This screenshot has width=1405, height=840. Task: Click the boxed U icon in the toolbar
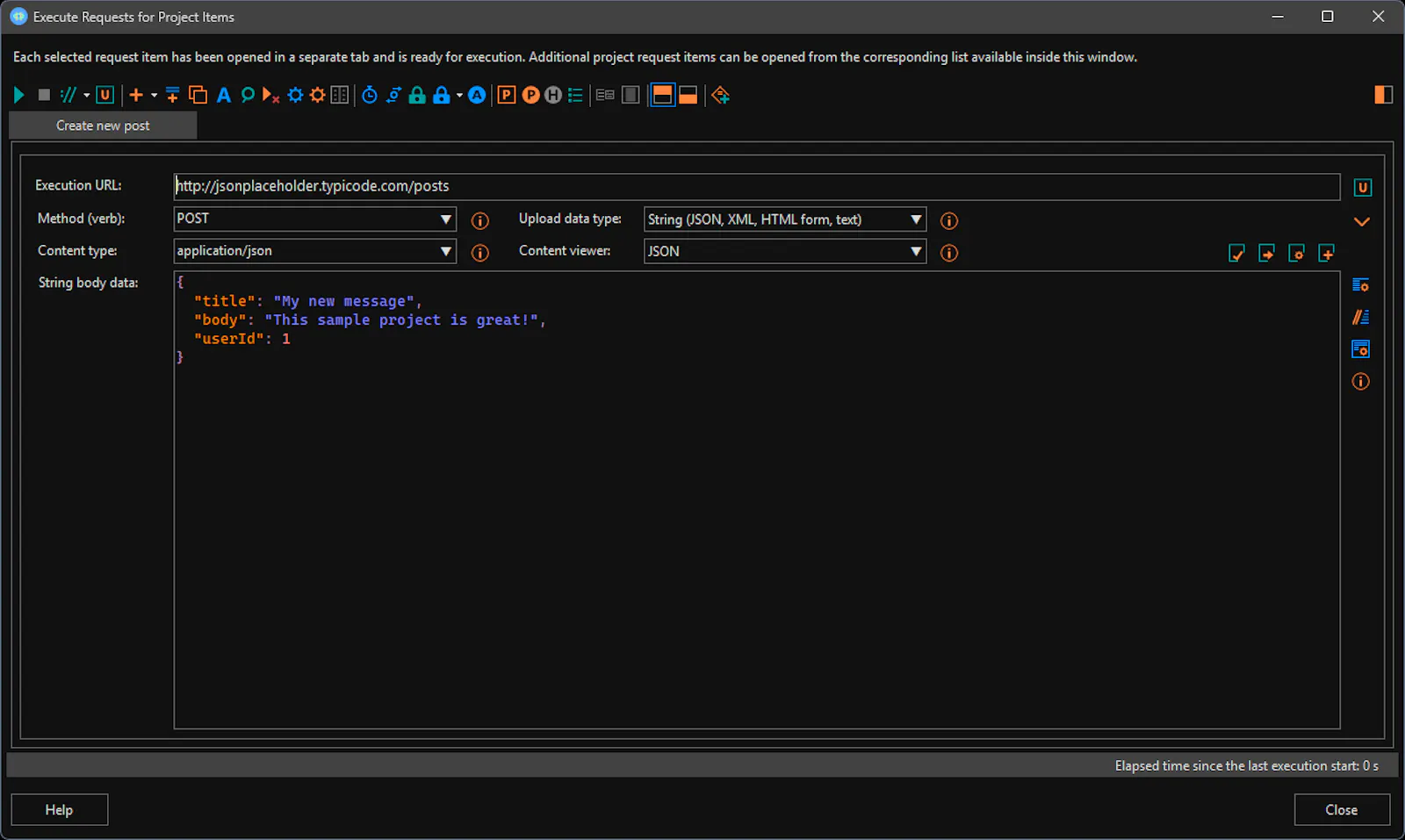pyautogui.click(x=104, y=95)
